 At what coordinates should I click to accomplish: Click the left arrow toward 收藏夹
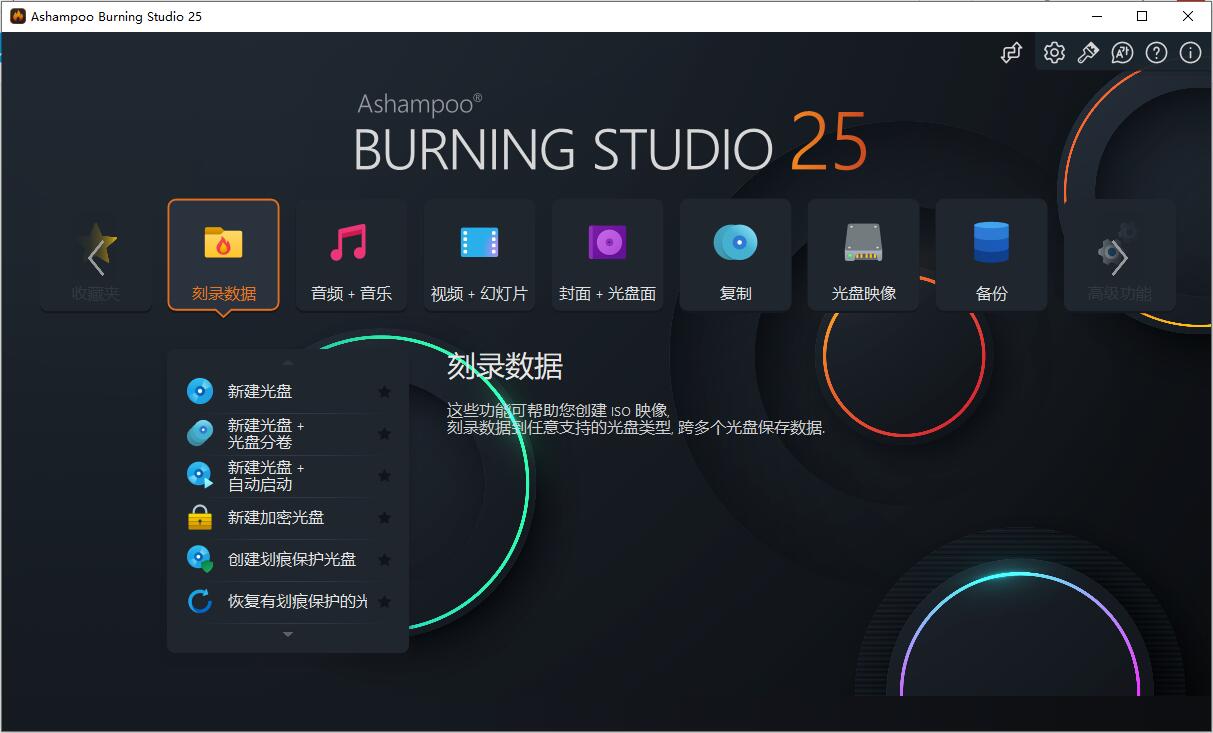[95, 253]
